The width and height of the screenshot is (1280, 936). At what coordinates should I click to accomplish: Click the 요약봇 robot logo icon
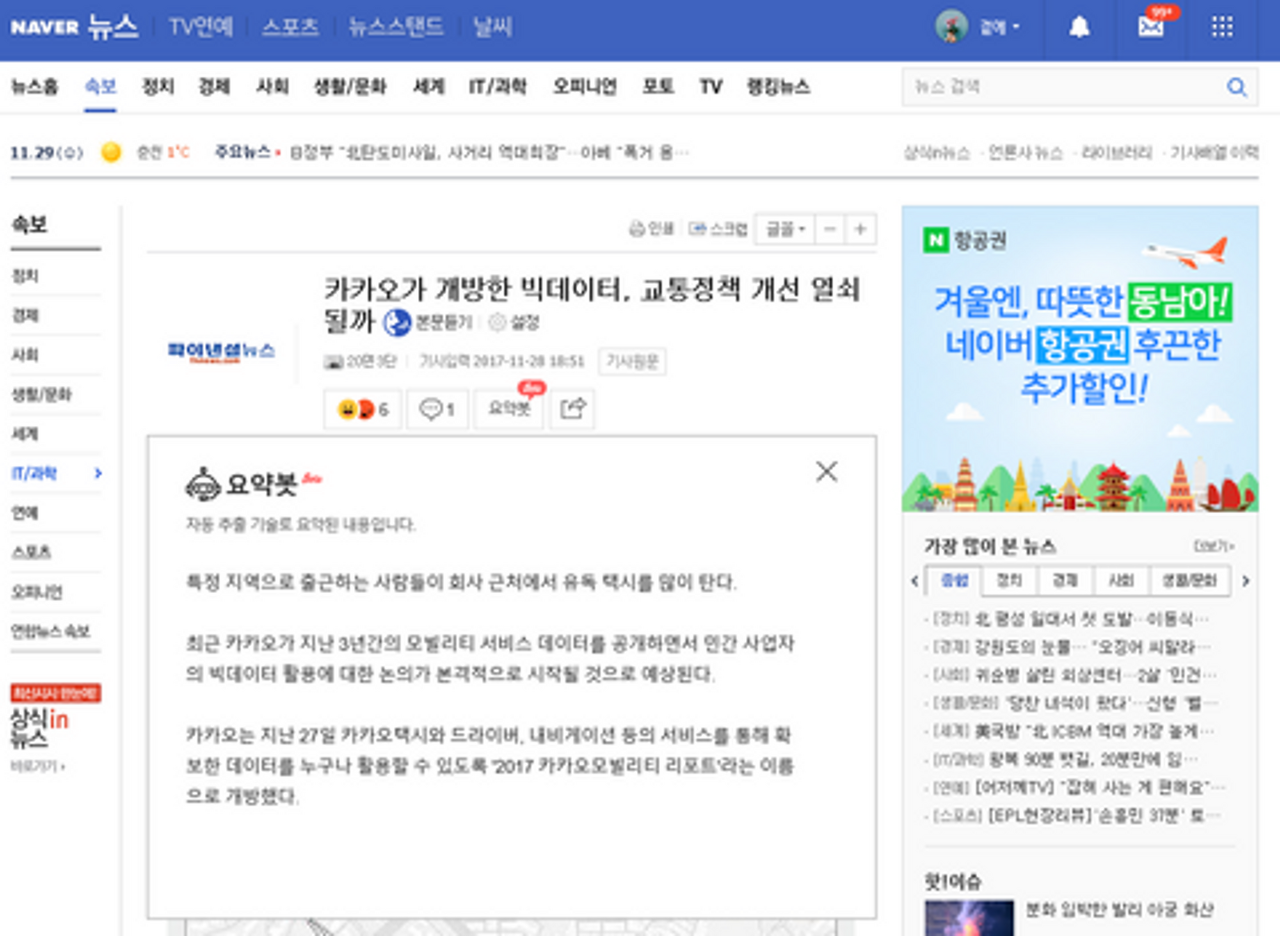point(203,484)
